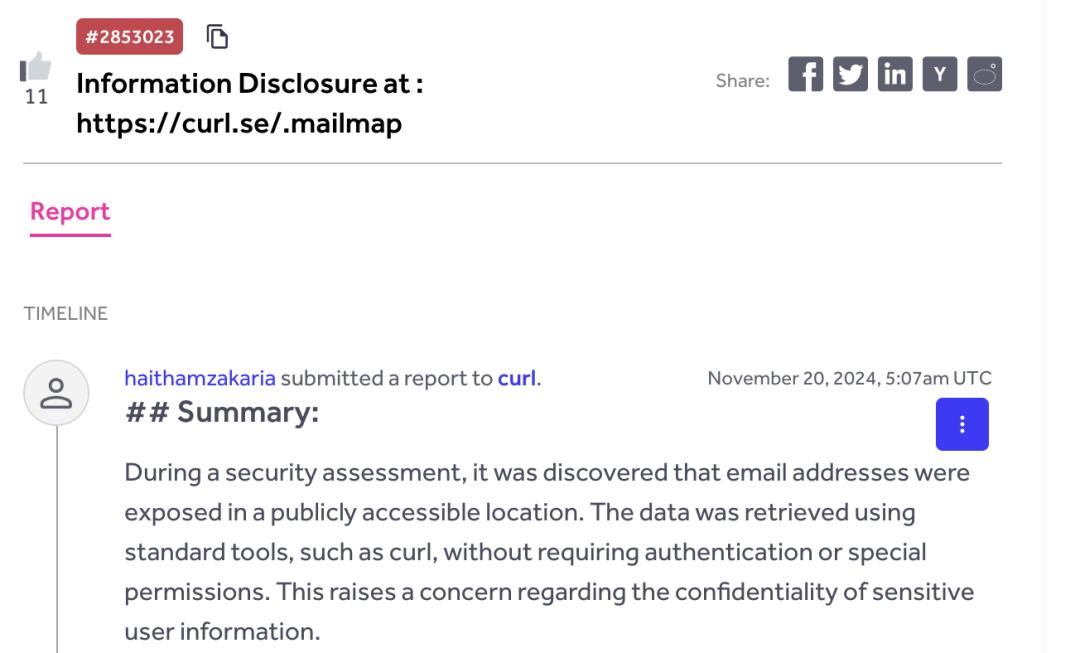Click the #2853023 report ID badge

[x=129, y=37]
